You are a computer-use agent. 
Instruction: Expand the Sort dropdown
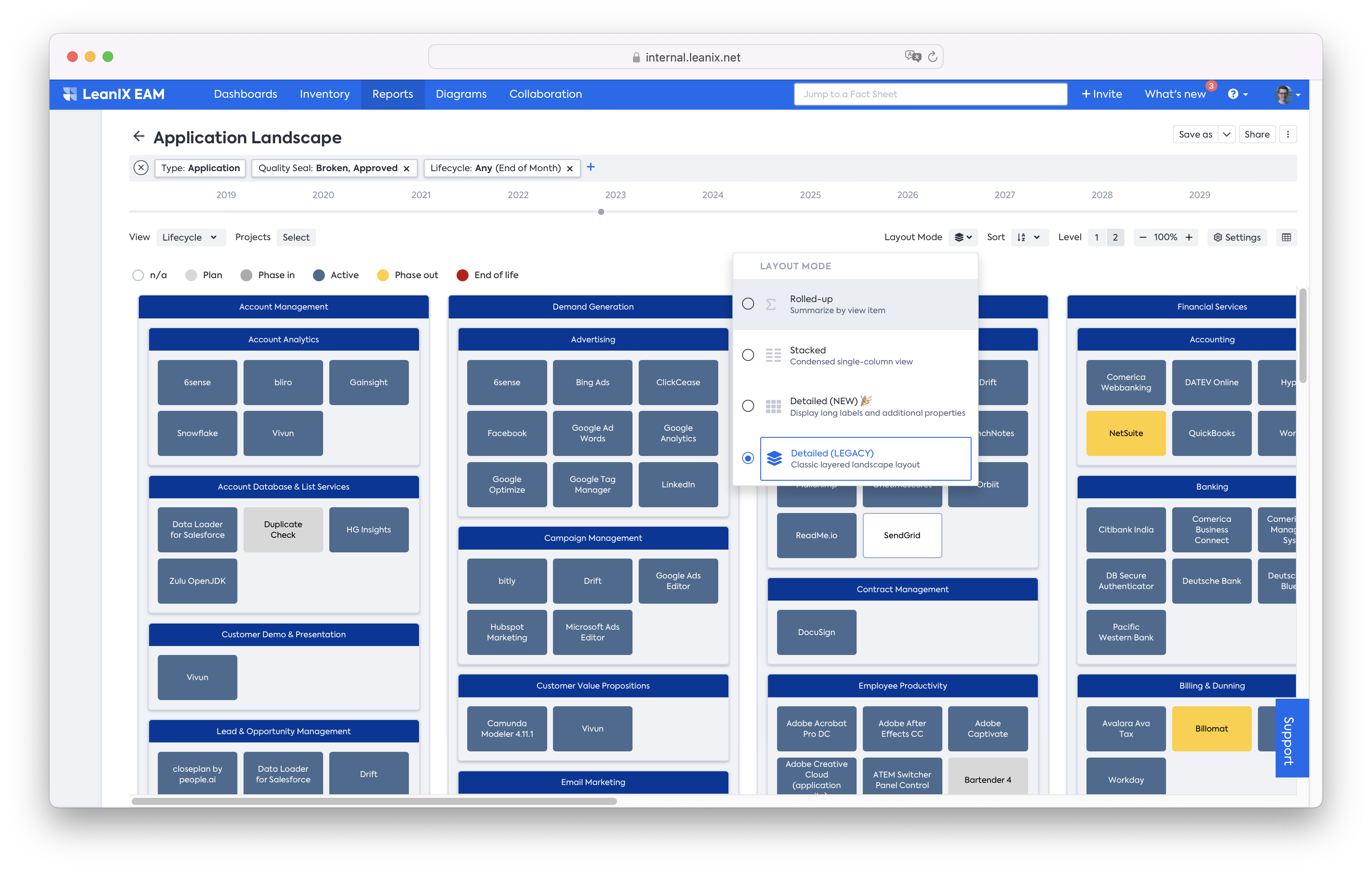[1029, 237]
